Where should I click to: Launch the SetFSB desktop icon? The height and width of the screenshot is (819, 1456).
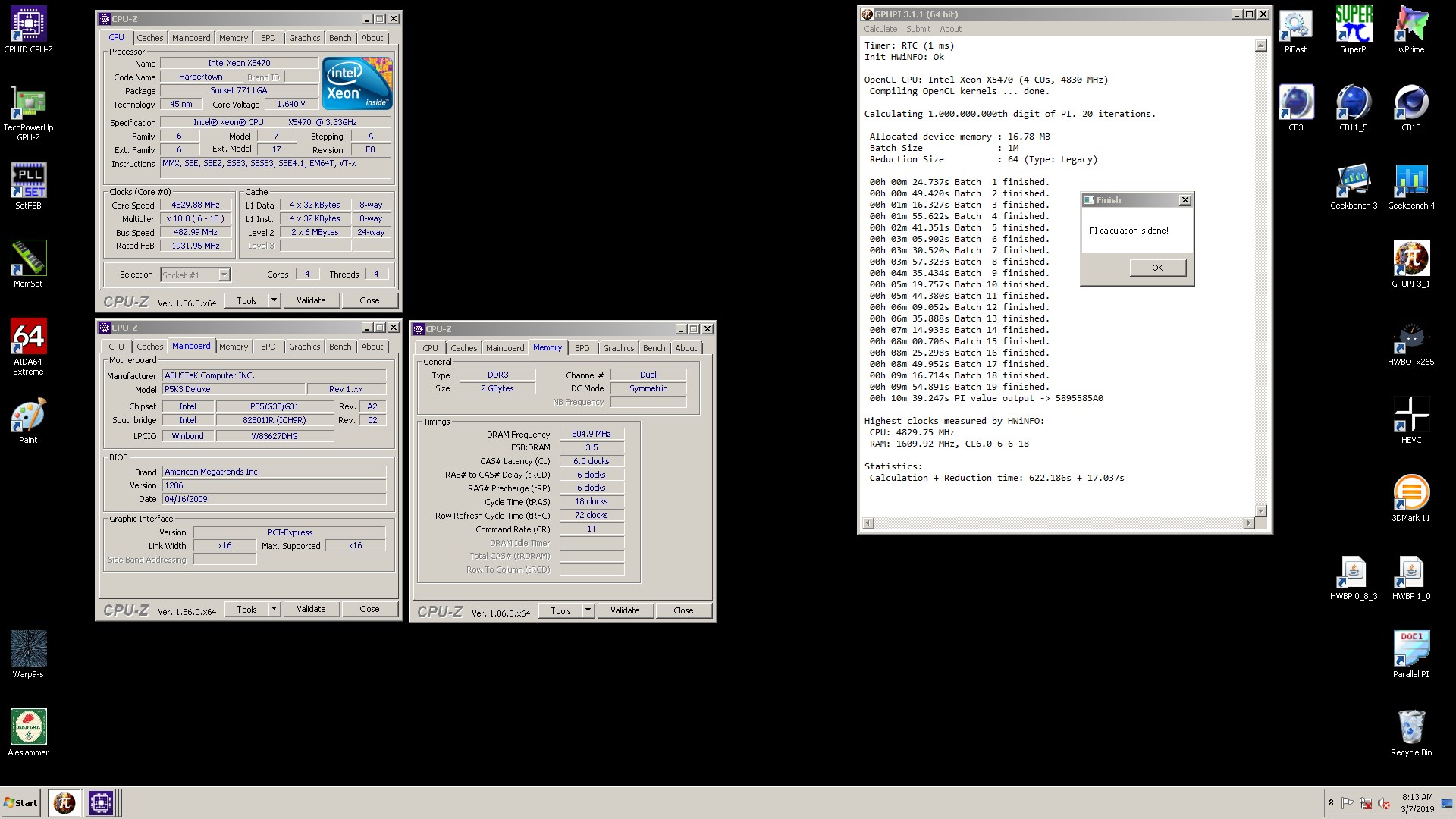coord(28,186)
